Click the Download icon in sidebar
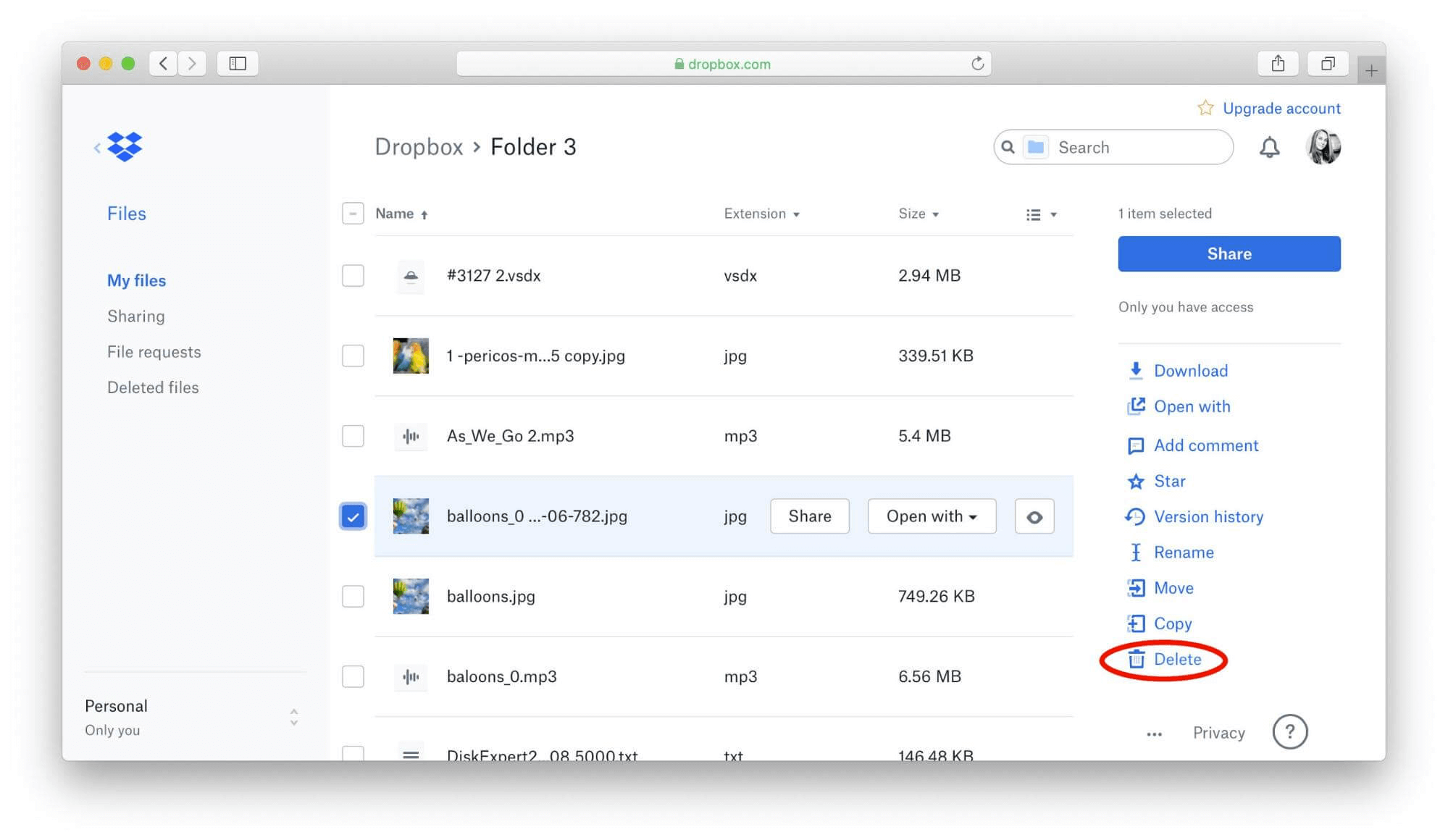 [x=1135, y=370]
